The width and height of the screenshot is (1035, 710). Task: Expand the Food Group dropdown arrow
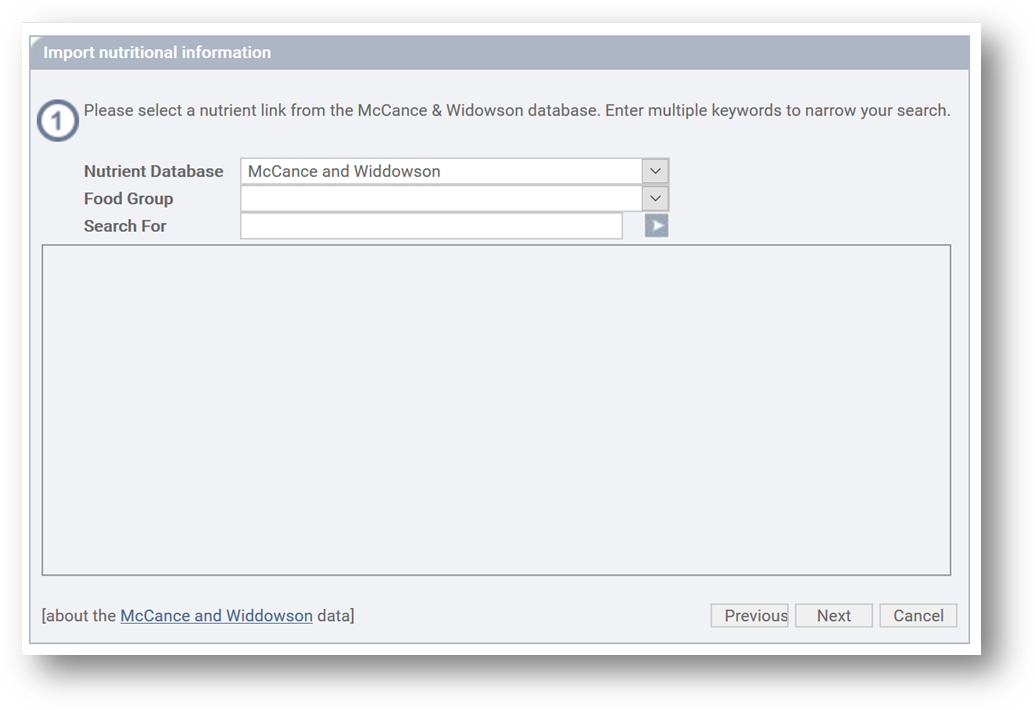[x=655, y=198]
